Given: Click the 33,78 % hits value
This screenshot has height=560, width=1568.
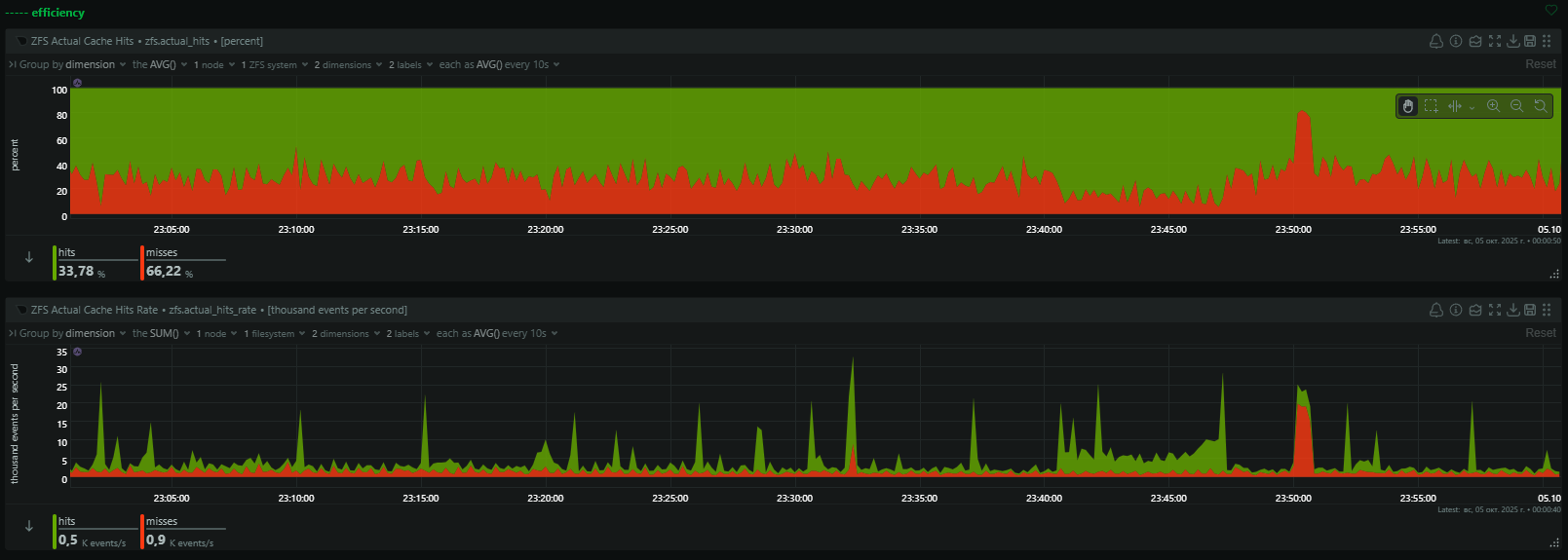Looking at the screenshot, I should pyautogui.click(x=82, y=272).
